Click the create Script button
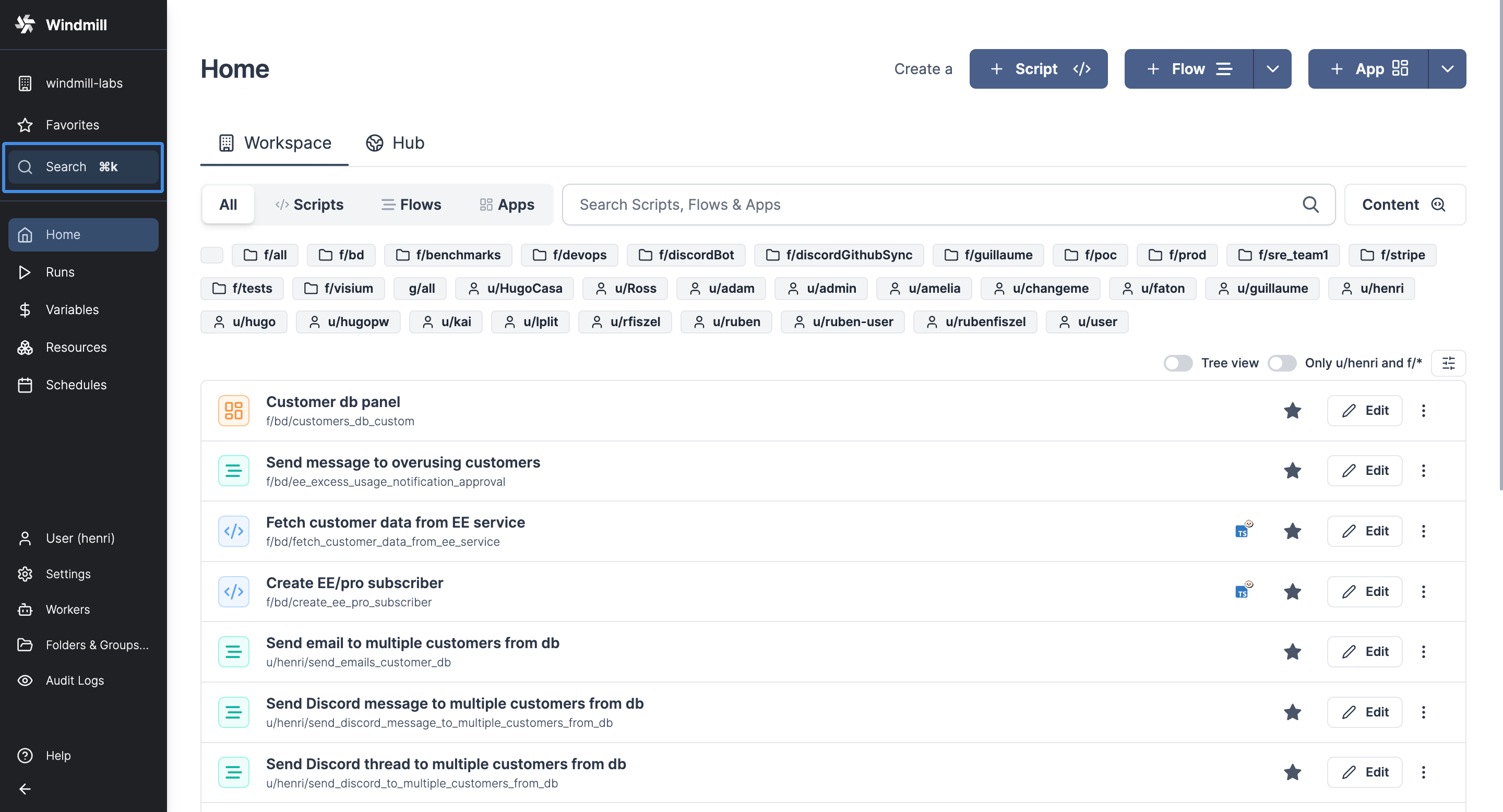 pos(1038,69)
